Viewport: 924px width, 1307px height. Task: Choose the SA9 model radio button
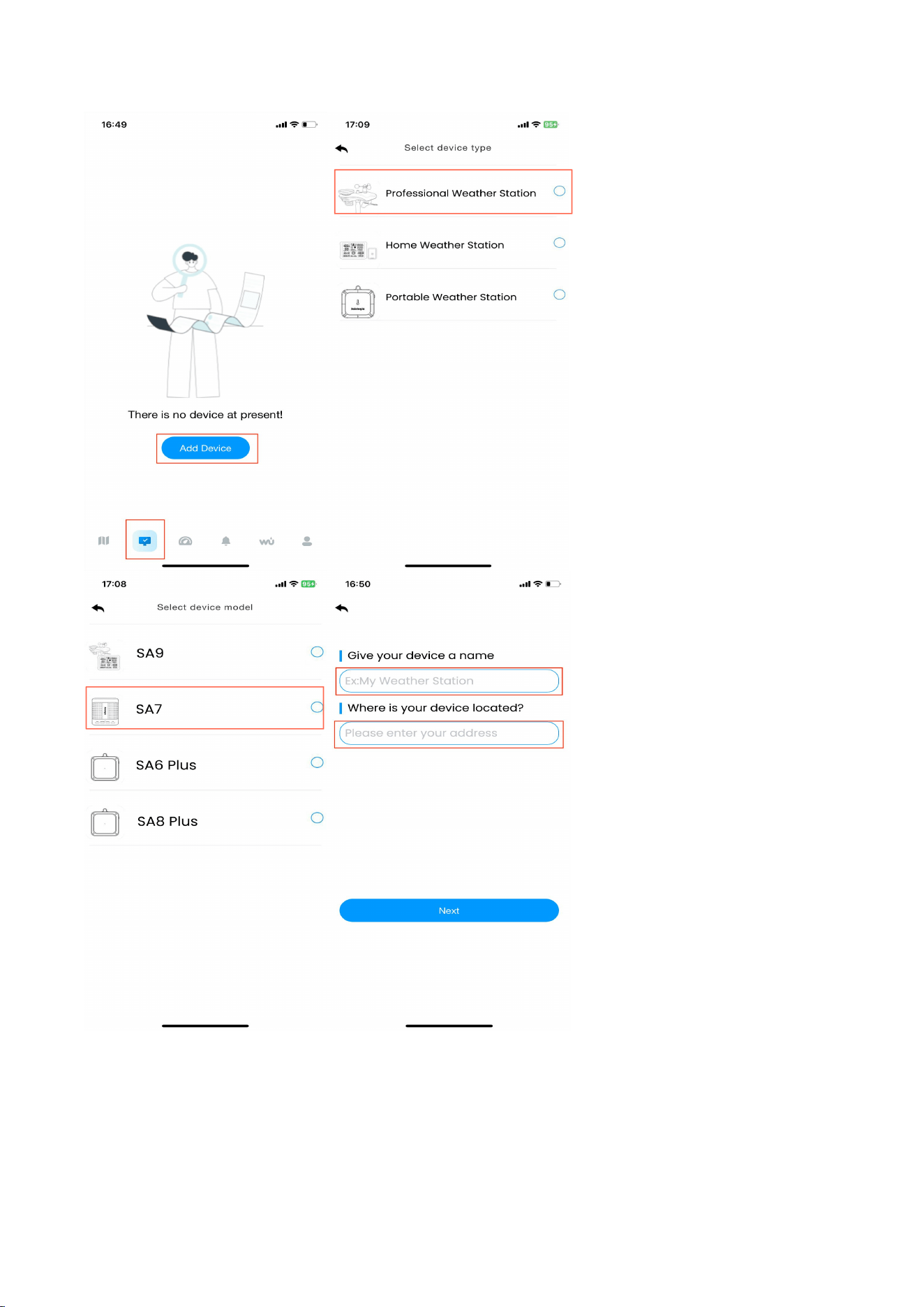[317, 652]
